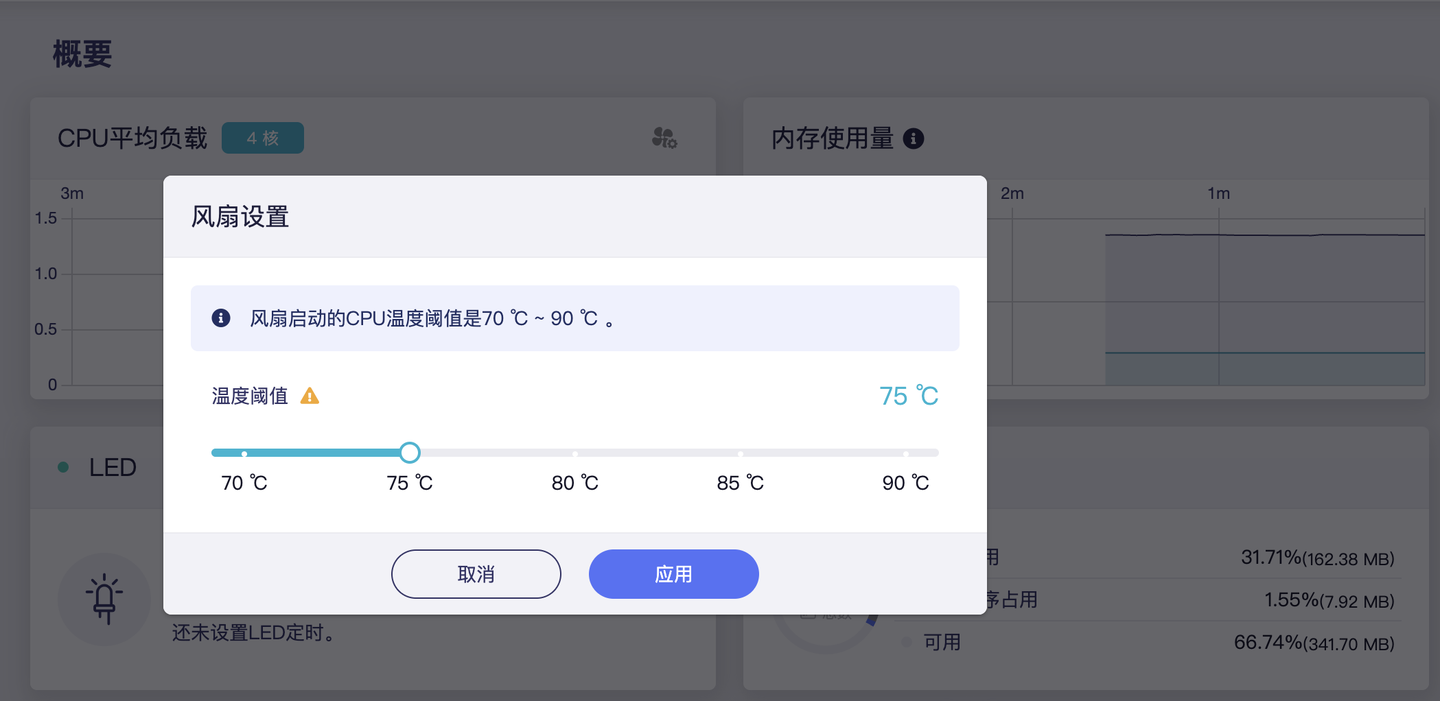Screen dimensions: 1440x701
Task: Click the 1m time label on memory chart
Action: pos(1218,193)
